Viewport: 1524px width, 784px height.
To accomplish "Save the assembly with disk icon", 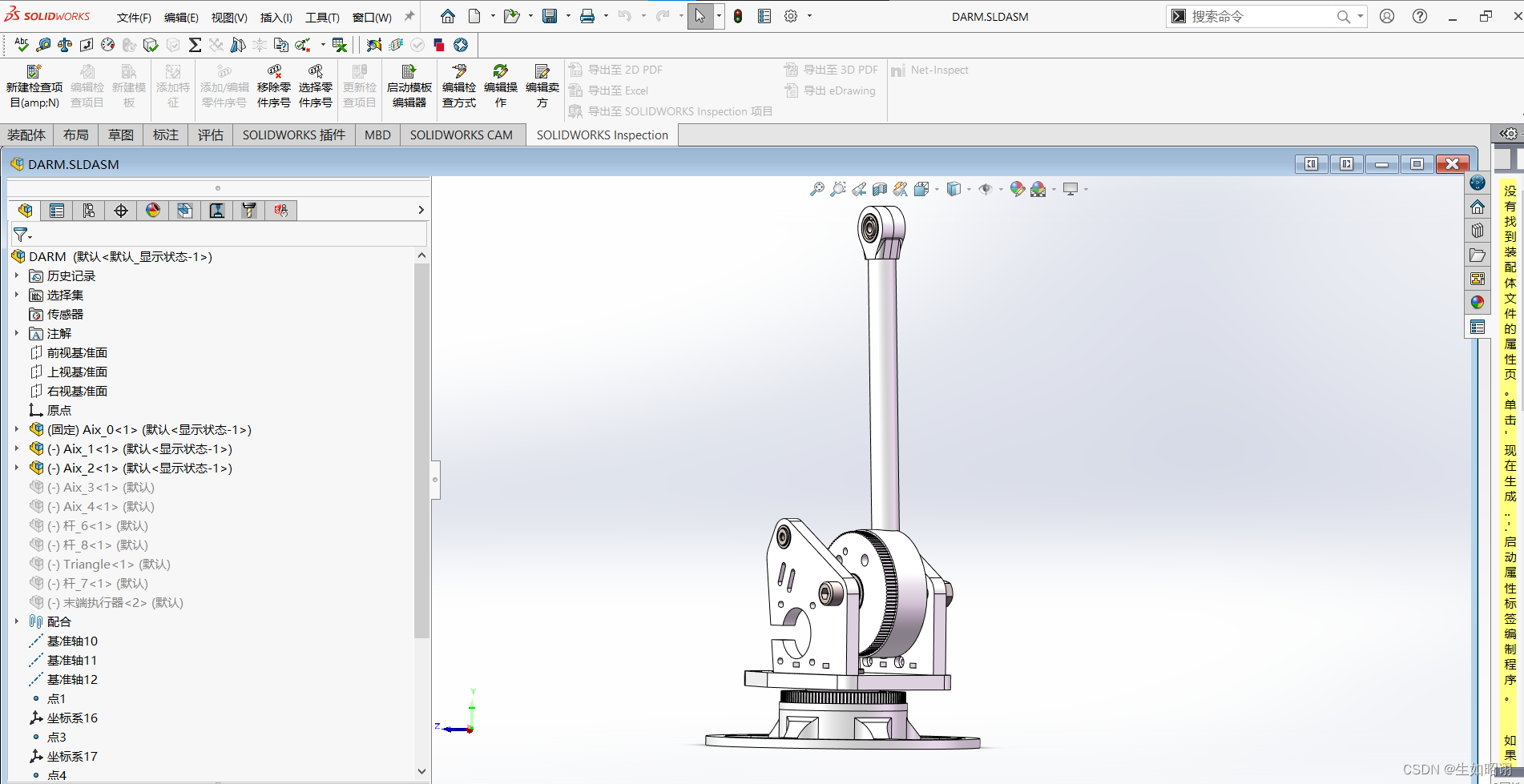I will (550, 16).
